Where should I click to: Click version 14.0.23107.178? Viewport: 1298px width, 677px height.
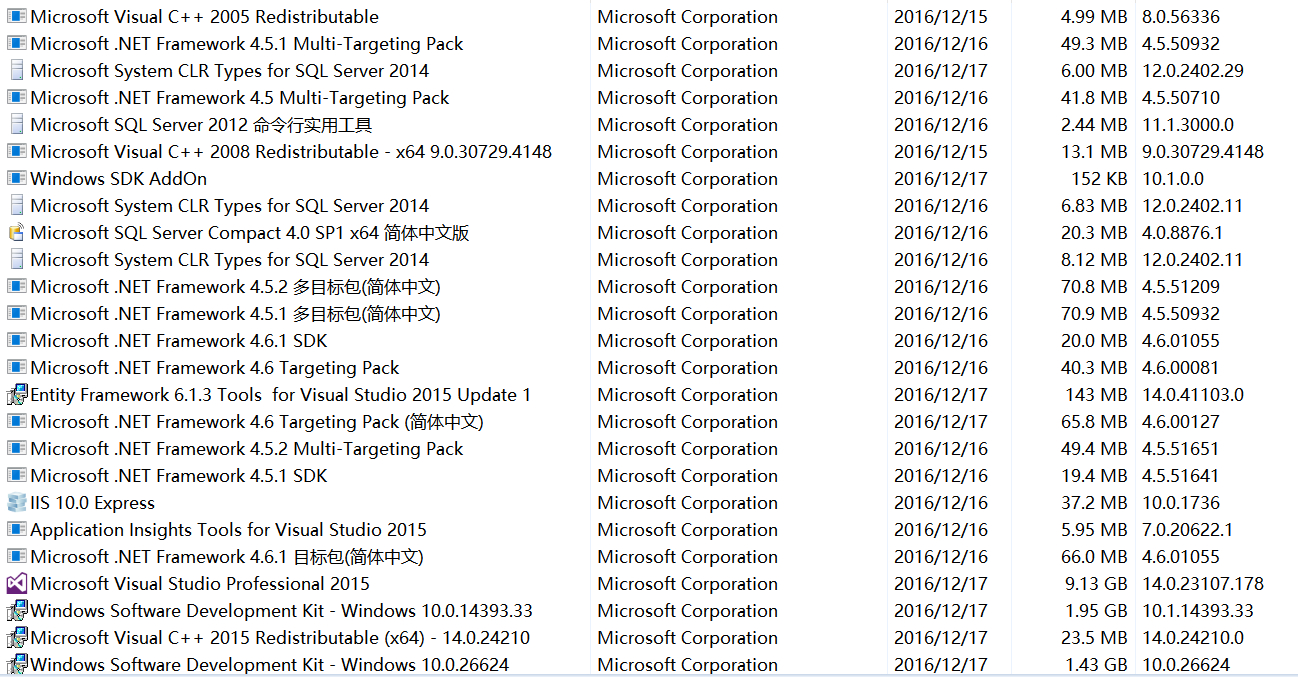[1203, 584]
